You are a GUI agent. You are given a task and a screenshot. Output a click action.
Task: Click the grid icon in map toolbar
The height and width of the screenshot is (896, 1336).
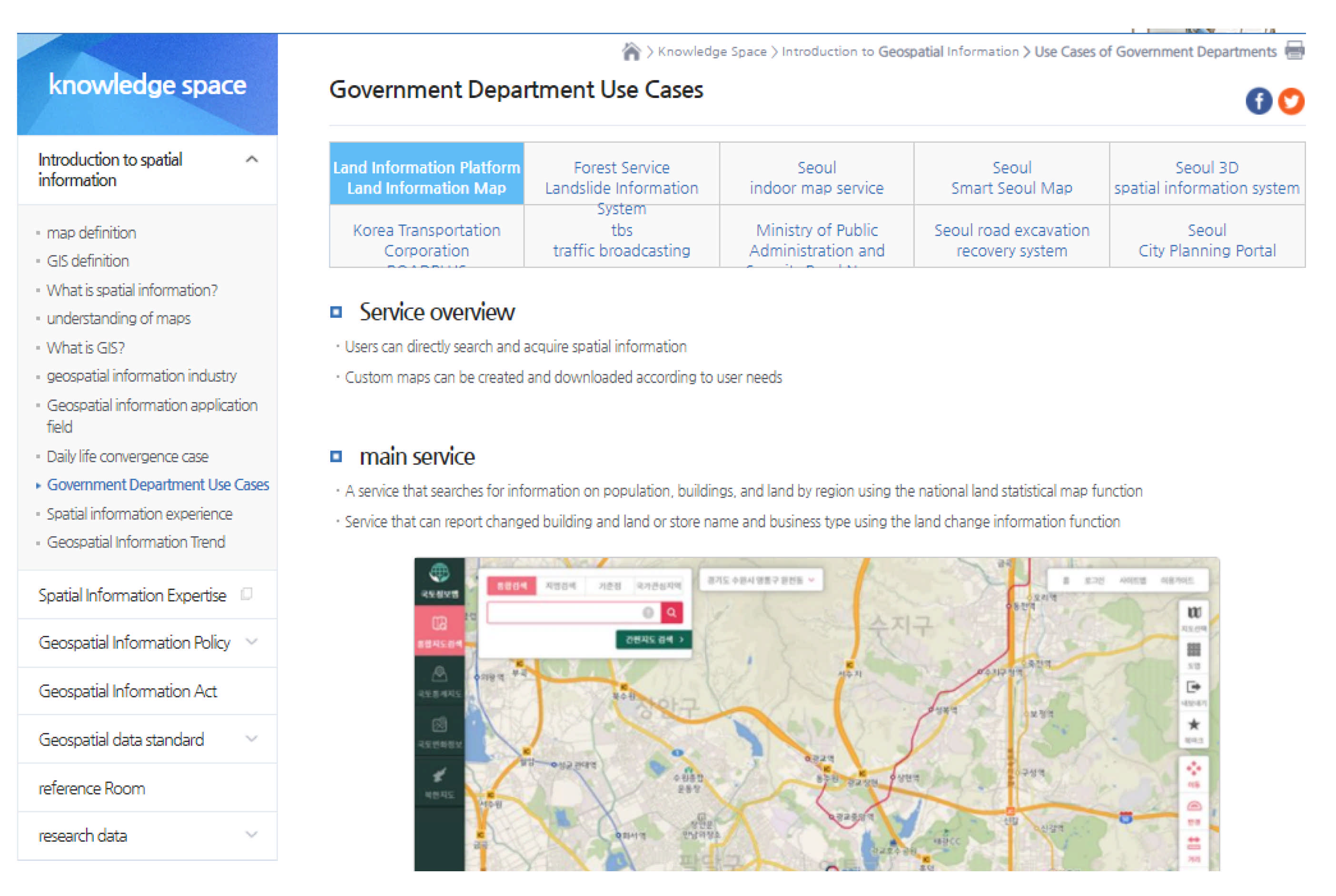pos(1193,650)
